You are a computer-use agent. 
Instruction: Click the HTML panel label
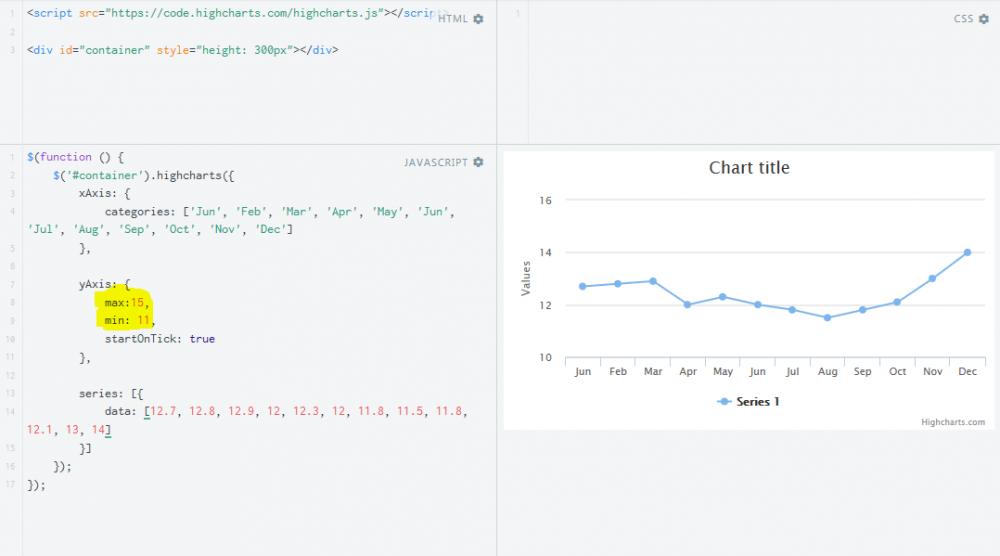click(x=453, y=19)
